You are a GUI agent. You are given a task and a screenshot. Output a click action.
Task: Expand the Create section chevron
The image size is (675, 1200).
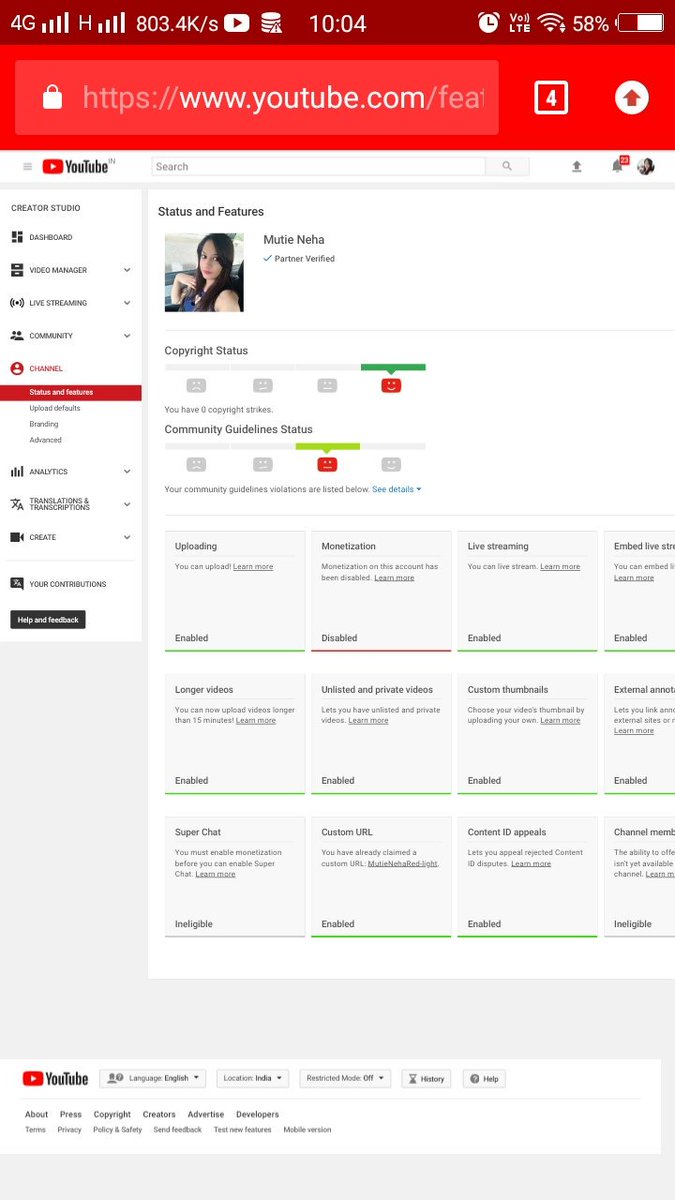click(127, 537)
